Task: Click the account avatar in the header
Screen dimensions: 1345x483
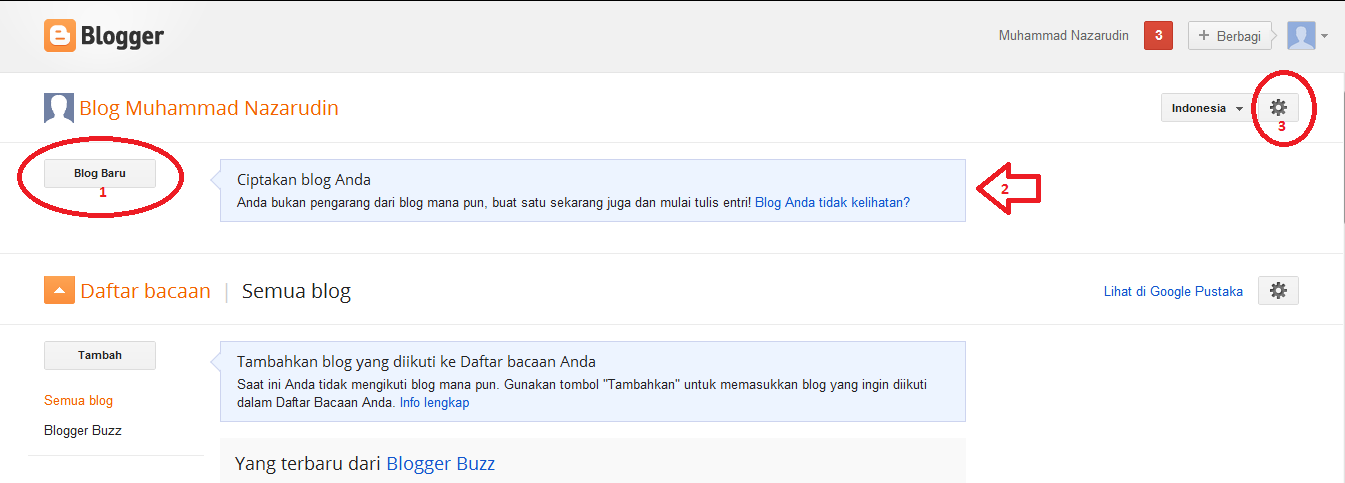Action: (x=1301, y=36)
